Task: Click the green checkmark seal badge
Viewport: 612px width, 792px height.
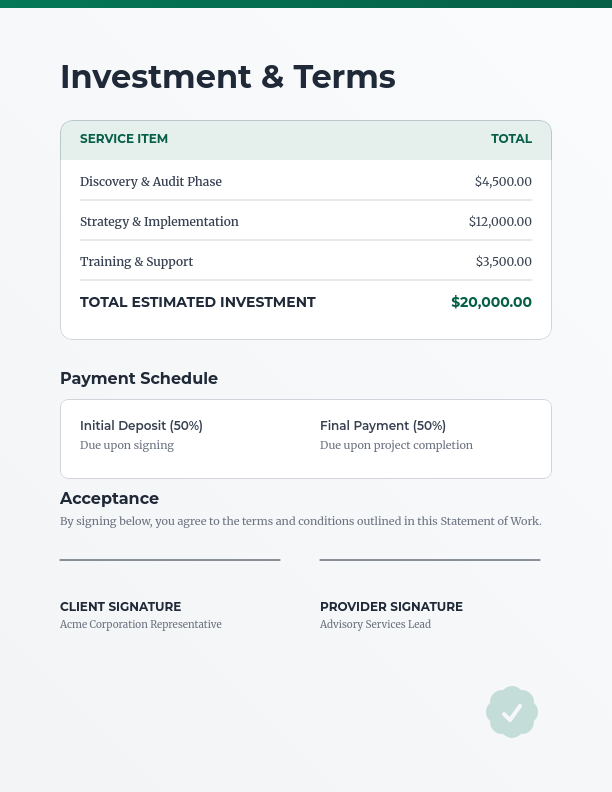Action: click(512, 712)
